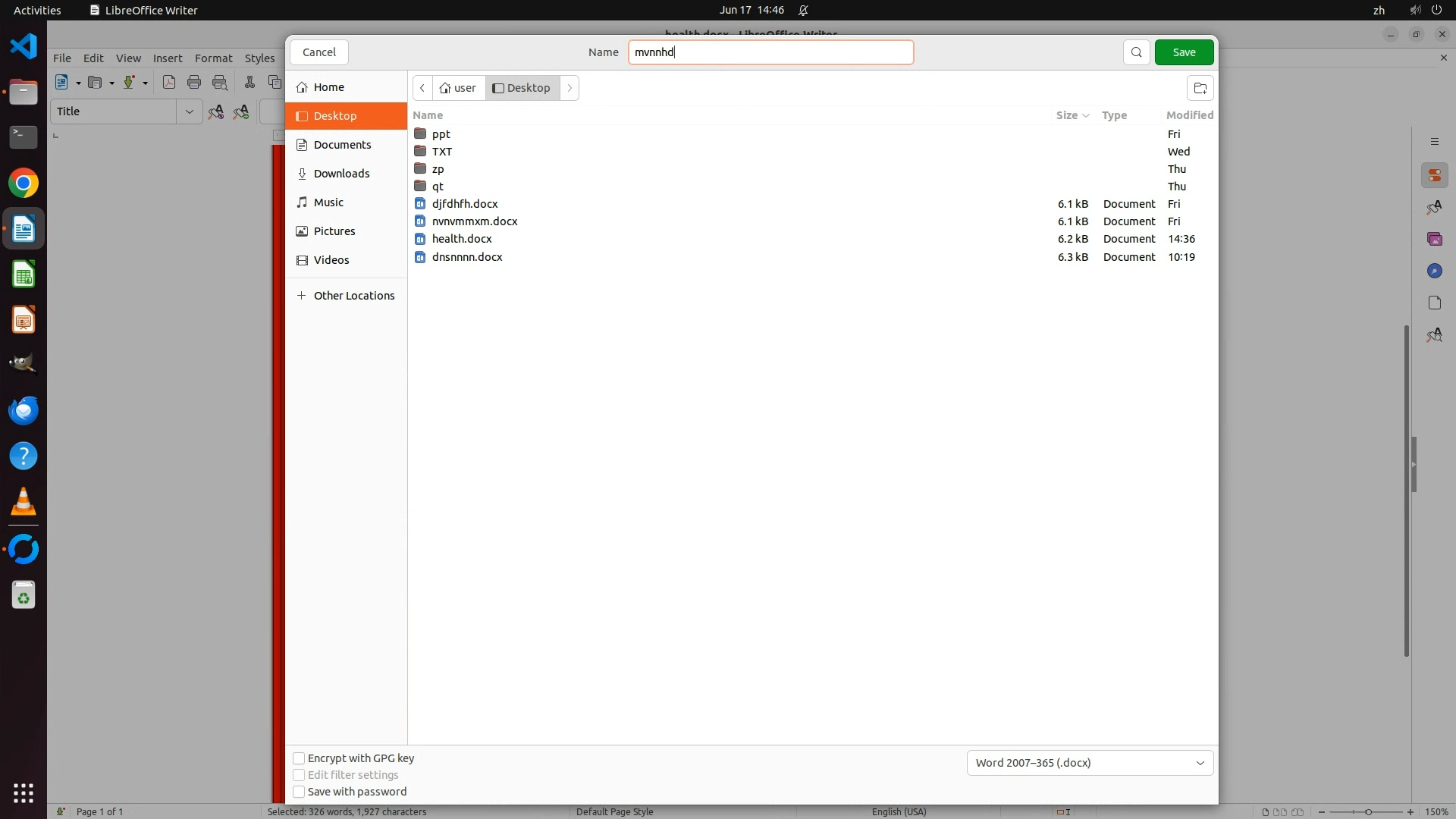Viewport: 1456px width, 819px height.
Task: Click Export as PDF toolbar icon
Action: [169, 83]
